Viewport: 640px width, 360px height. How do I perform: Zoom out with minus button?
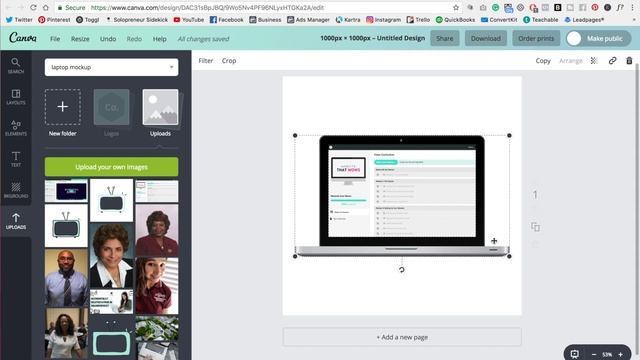(594, 354)
